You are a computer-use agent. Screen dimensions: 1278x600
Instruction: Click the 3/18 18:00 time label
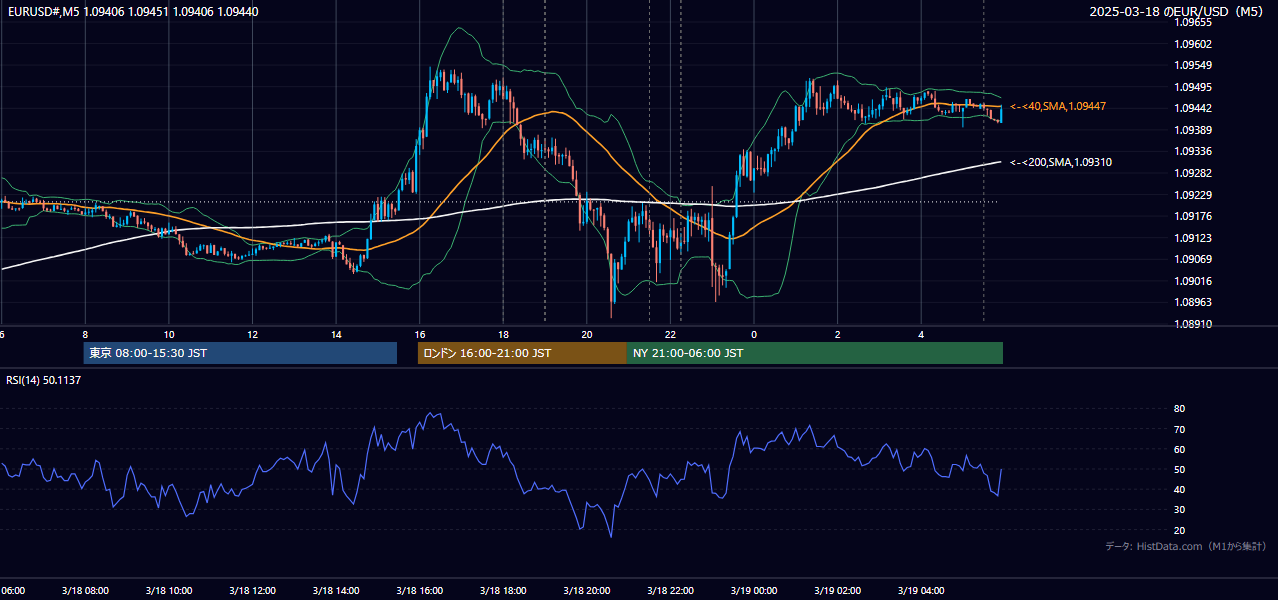coord(503,590)
